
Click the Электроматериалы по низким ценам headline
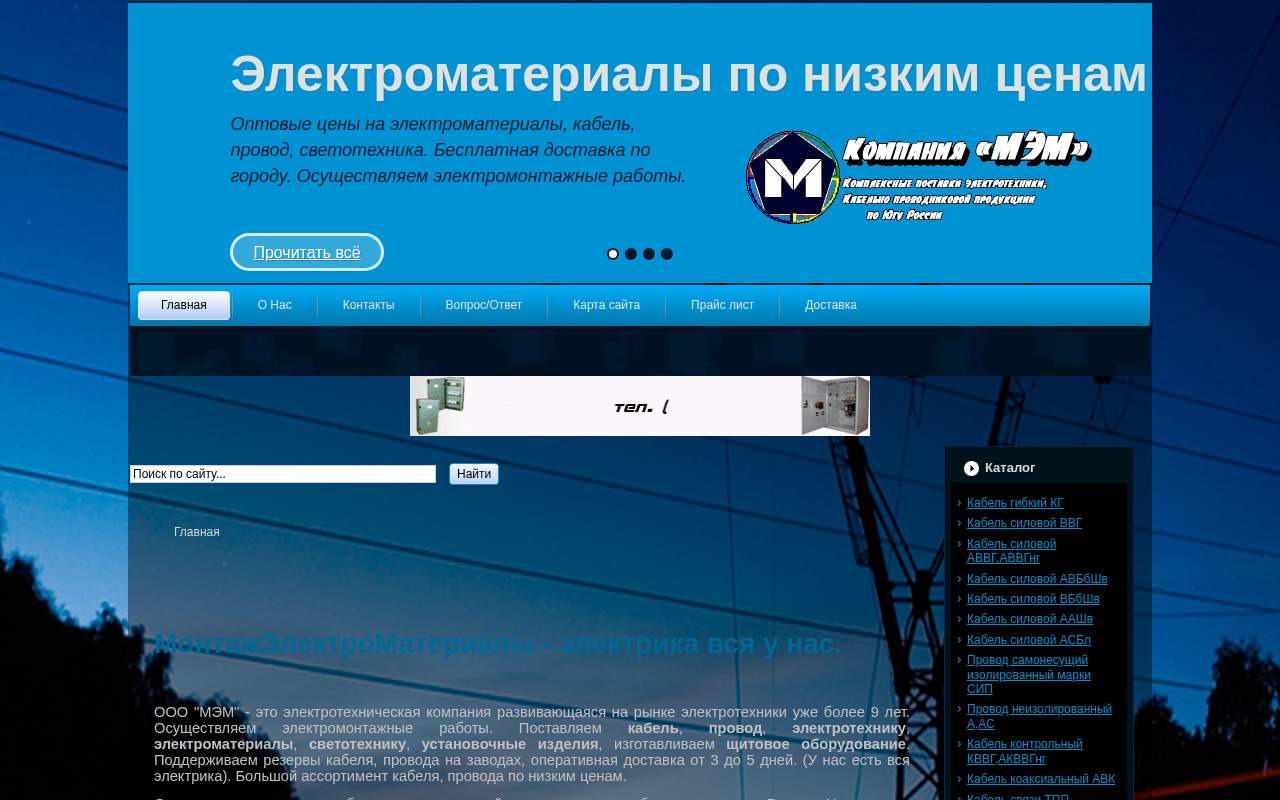click(688, 74)
